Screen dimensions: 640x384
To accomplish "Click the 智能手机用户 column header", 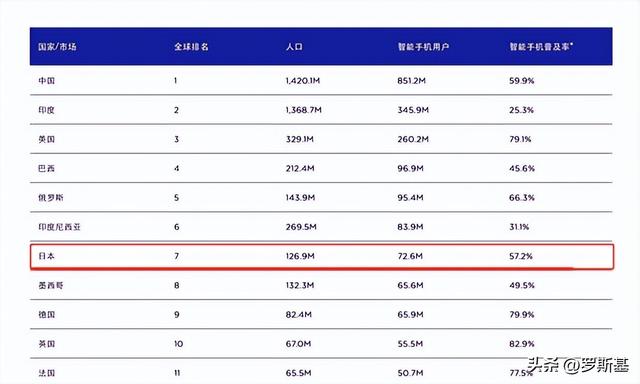I will tap(423, 47).
